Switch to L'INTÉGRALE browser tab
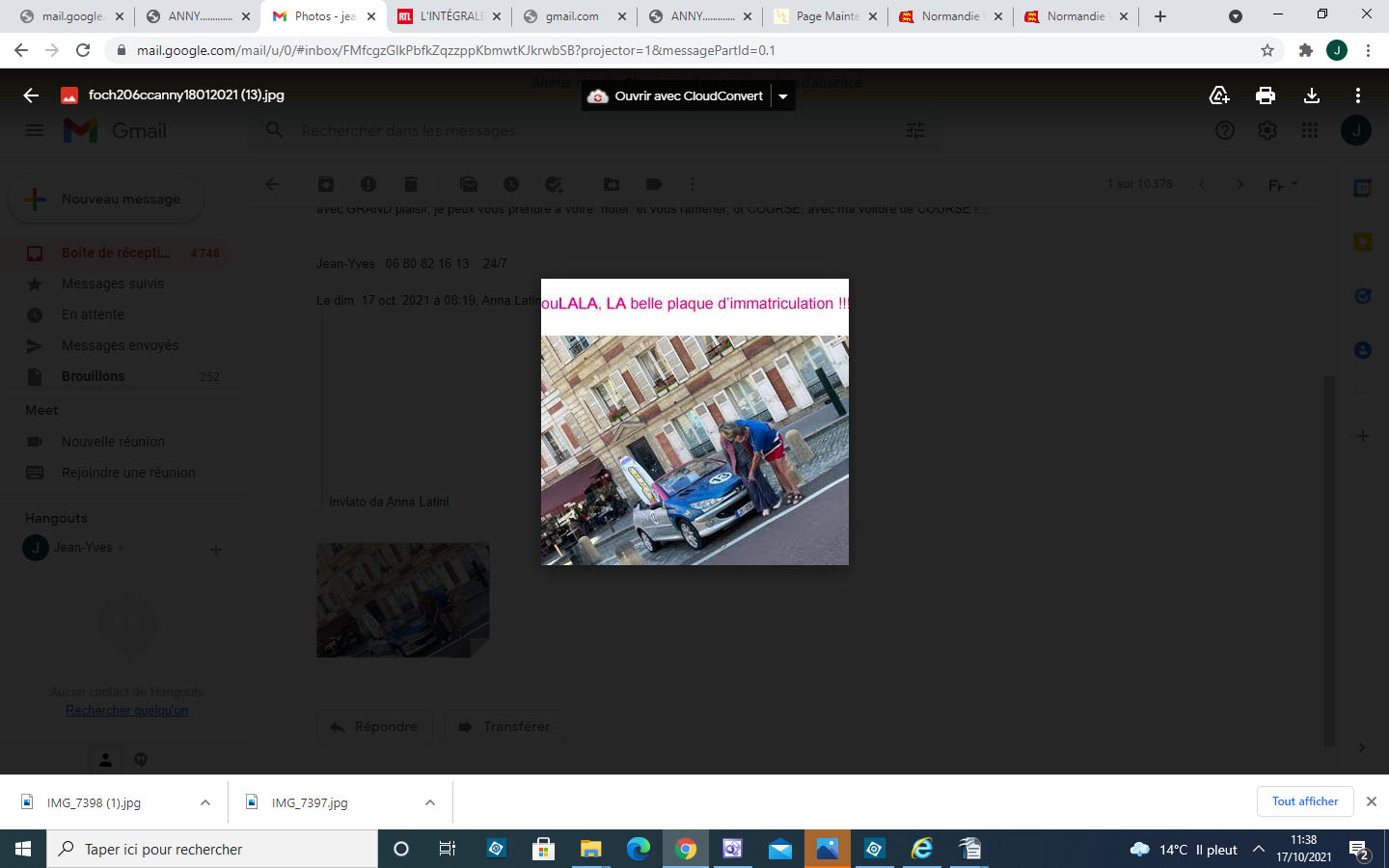Image resolution: width=1389 pixels, height=868 pixels. pyautogui.click(x=449, y=16)
